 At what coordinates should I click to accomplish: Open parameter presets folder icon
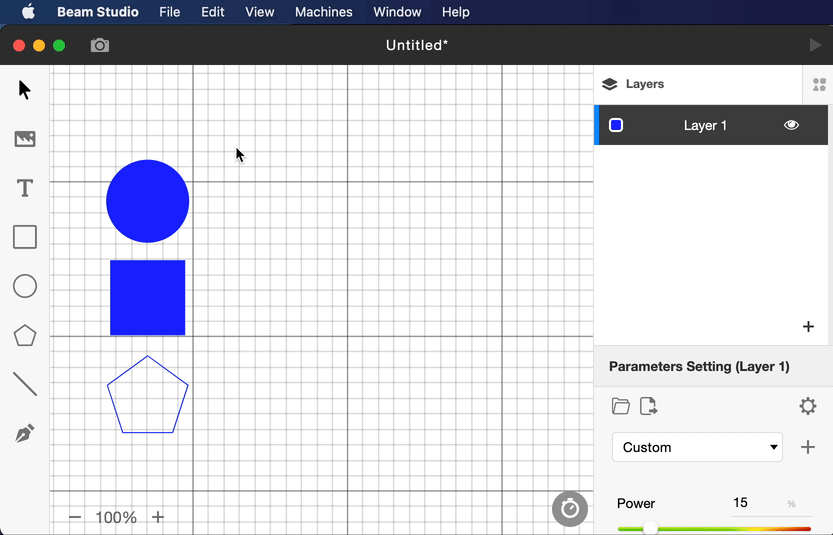click(x=620, y=406)
